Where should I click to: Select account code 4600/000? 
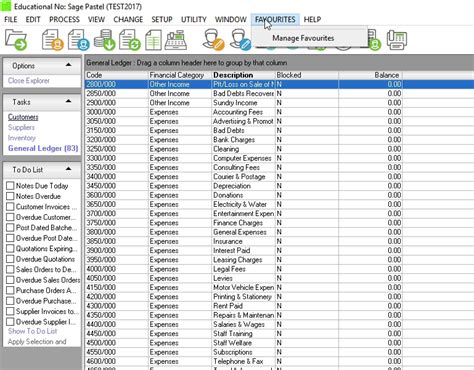(x=116, y=361)
